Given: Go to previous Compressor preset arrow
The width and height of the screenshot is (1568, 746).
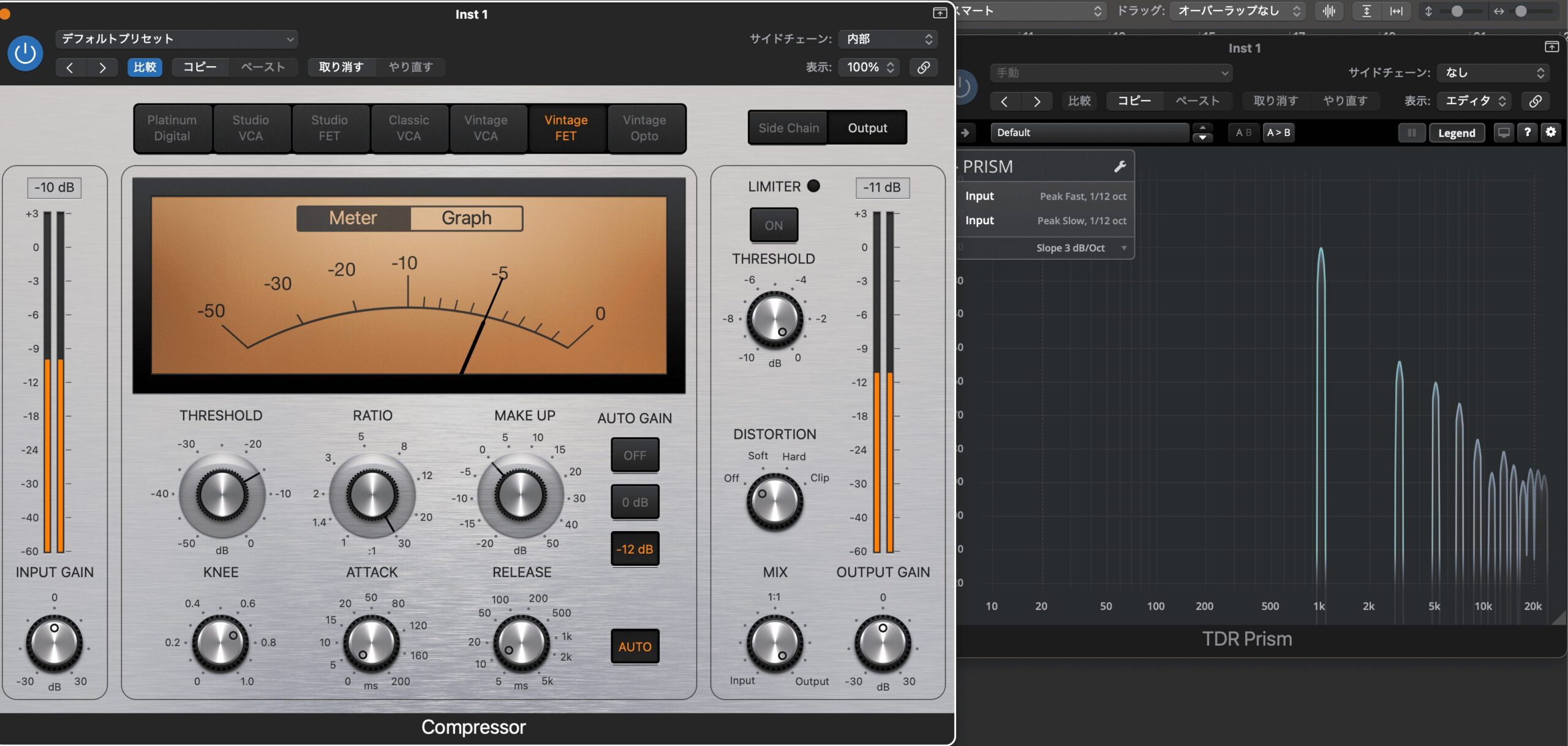Looking at the screenshot, I should pos(70,67).
